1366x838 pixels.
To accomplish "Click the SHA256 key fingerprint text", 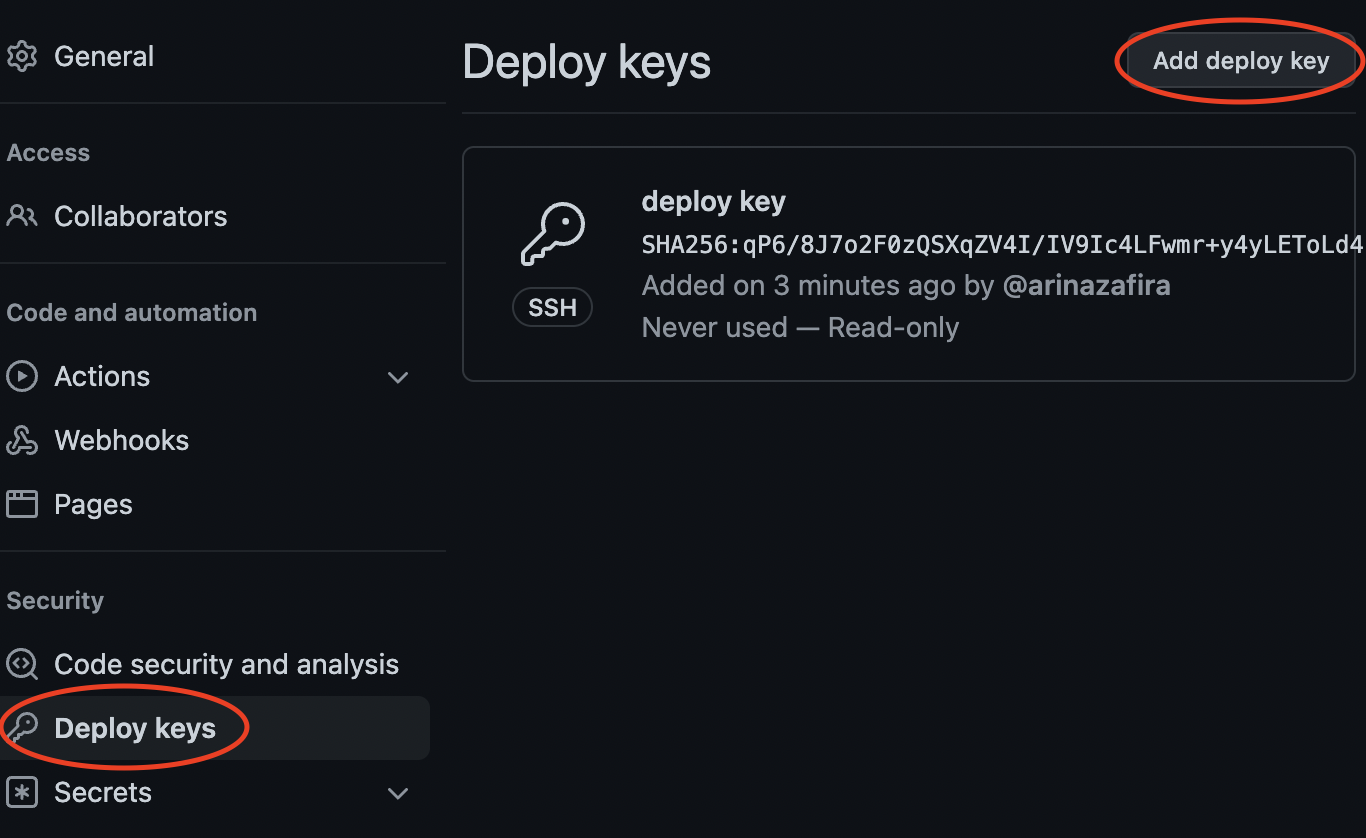I will (1000, 245).
